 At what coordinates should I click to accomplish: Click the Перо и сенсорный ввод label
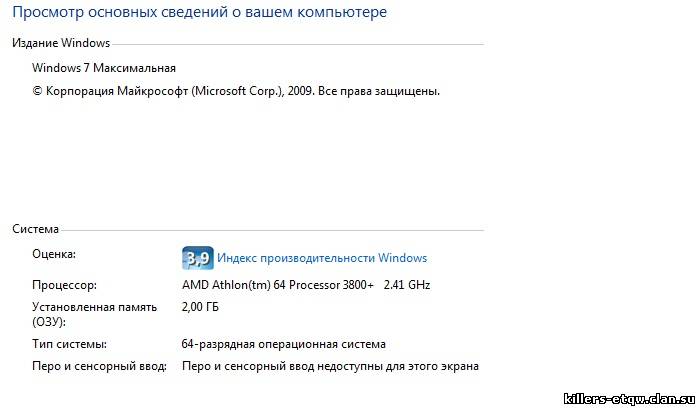coord(99,366)
